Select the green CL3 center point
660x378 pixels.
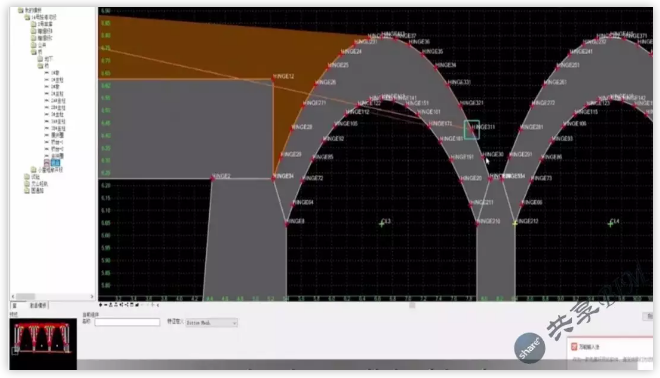382,224
